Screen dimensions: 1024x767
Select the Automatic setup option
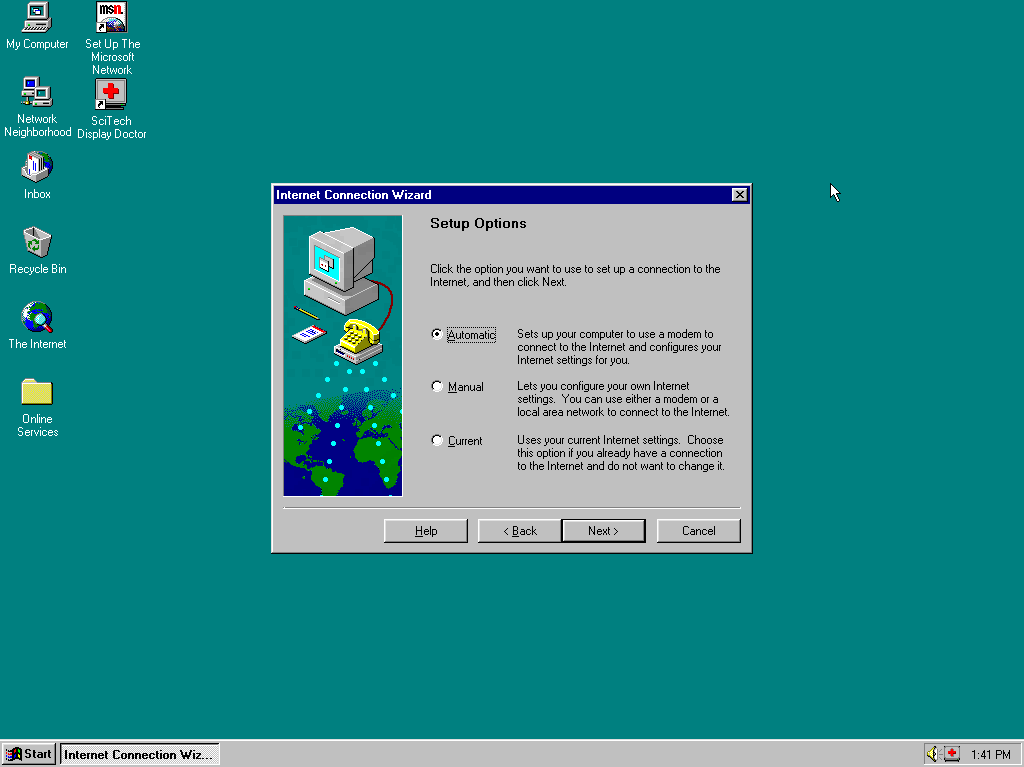[x=436, y=335]
